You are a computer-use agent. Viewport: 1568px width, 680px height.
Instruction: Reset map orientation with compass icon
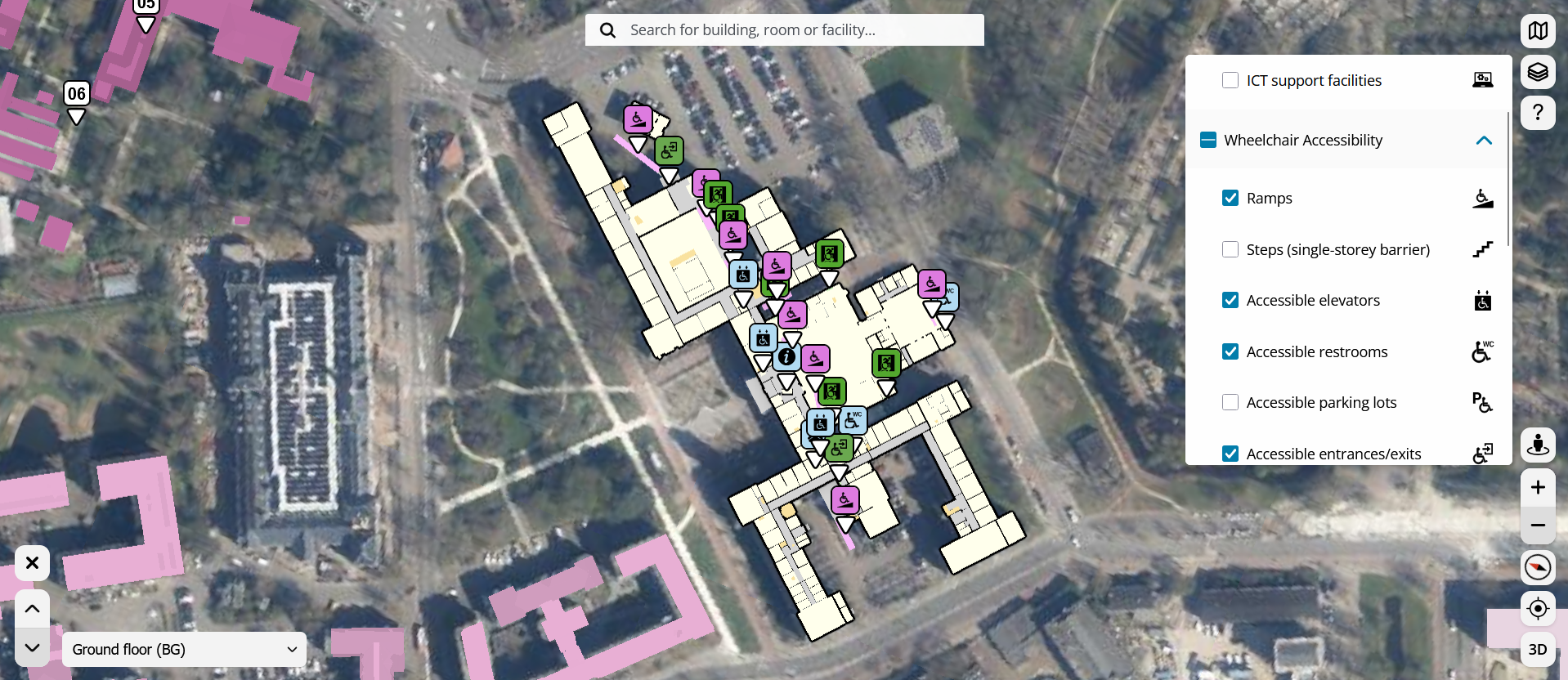coord(1538,567)
